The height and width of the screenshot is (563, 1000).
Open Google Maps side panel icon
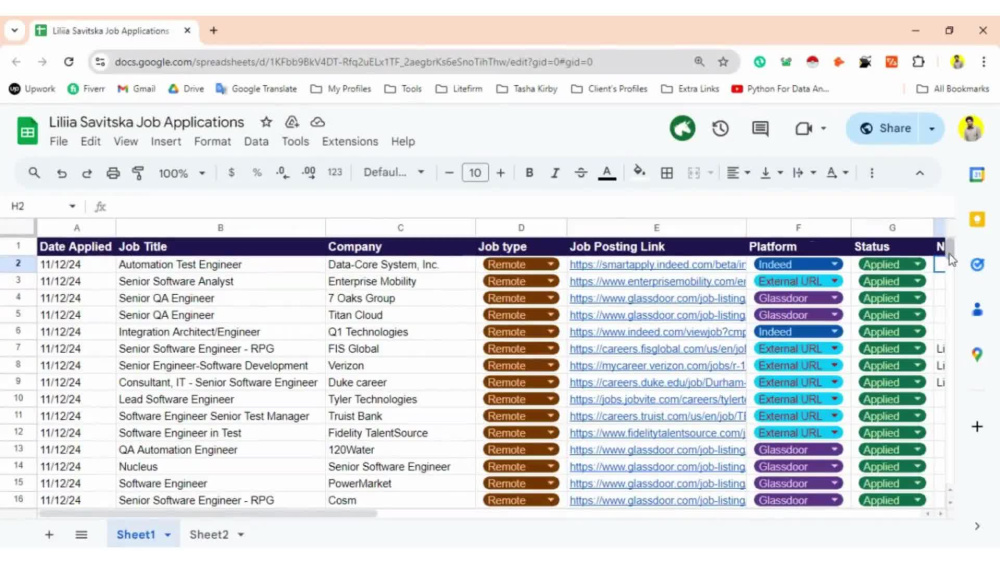(976, 355)
